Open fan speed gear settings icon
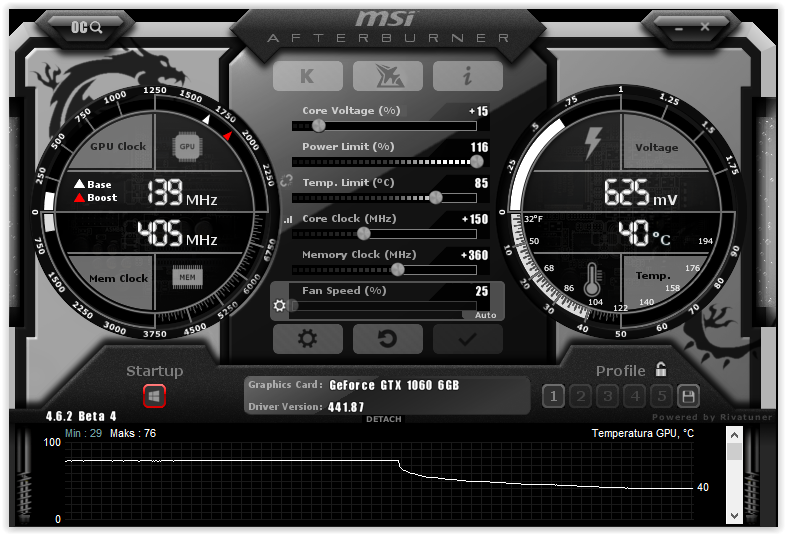The image size is (786, 535). tap(280, 305)
